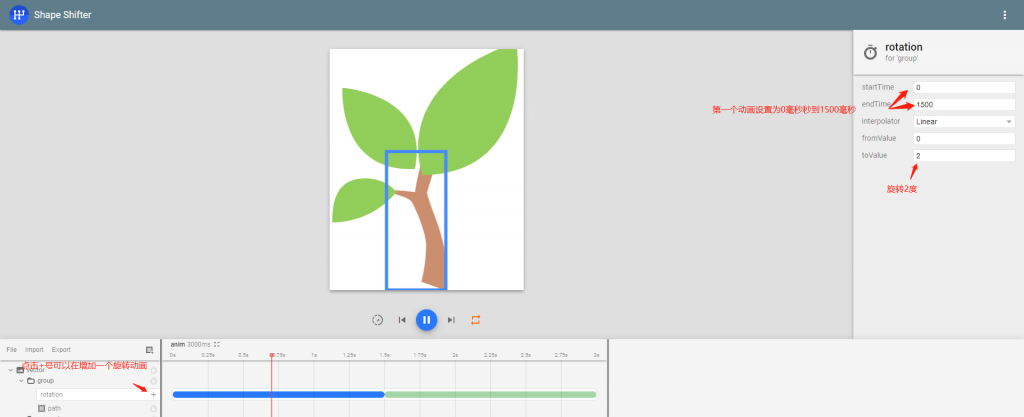
Task: Toggle the repeat loop button
Action: (476, 320)
